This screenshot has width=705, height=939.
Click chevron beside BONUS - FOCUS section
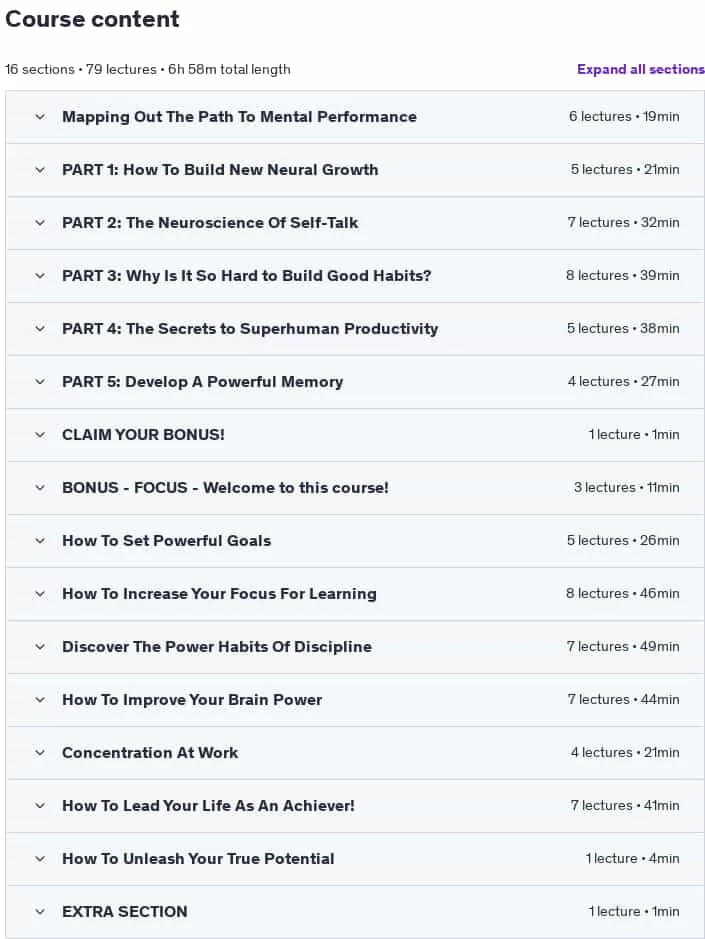pos(40,488)
